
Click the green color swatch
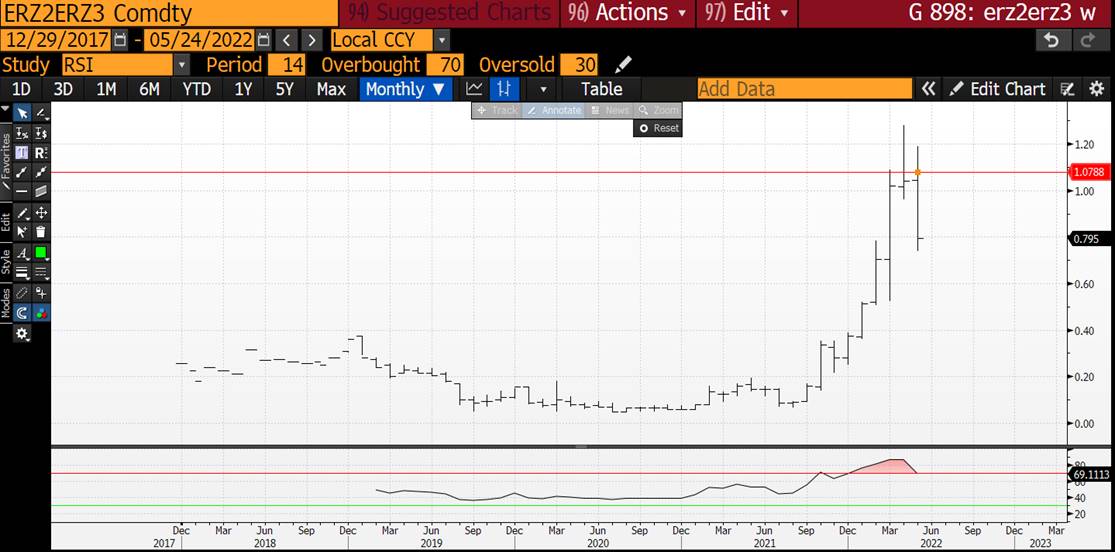point(41,253)
